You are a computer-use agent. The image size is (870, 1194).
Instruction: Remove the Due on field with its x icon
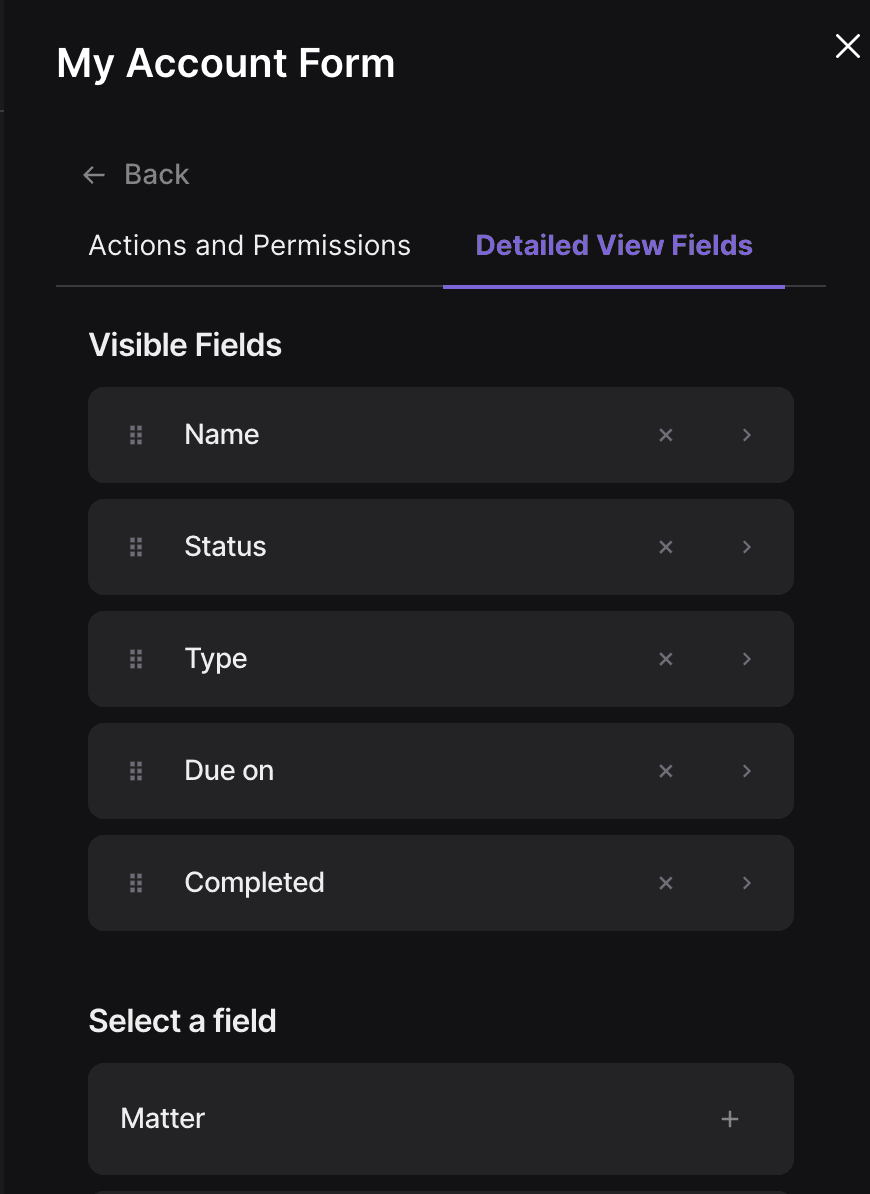[x=665, y=771]
